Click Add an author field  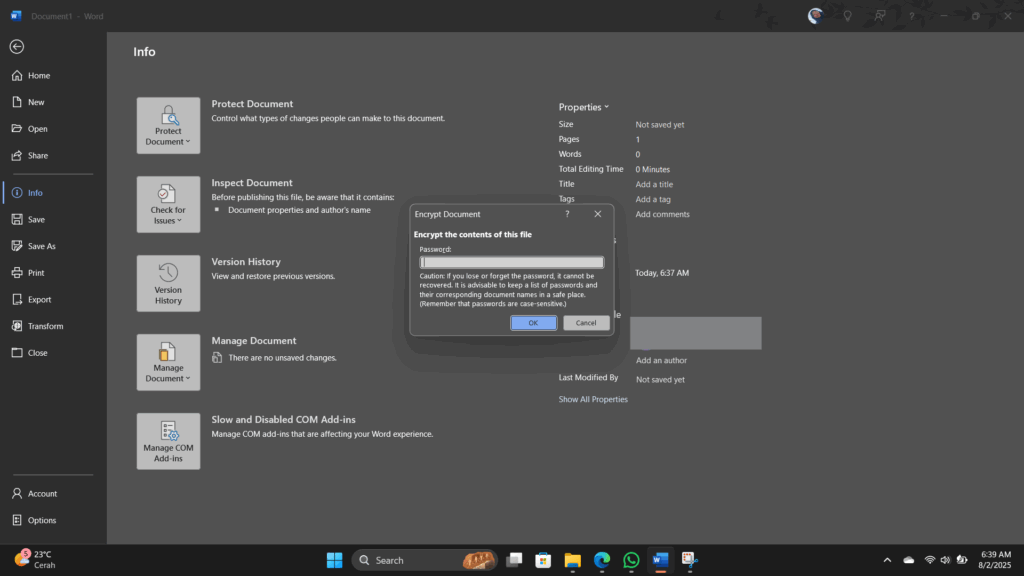coord(661,360)
